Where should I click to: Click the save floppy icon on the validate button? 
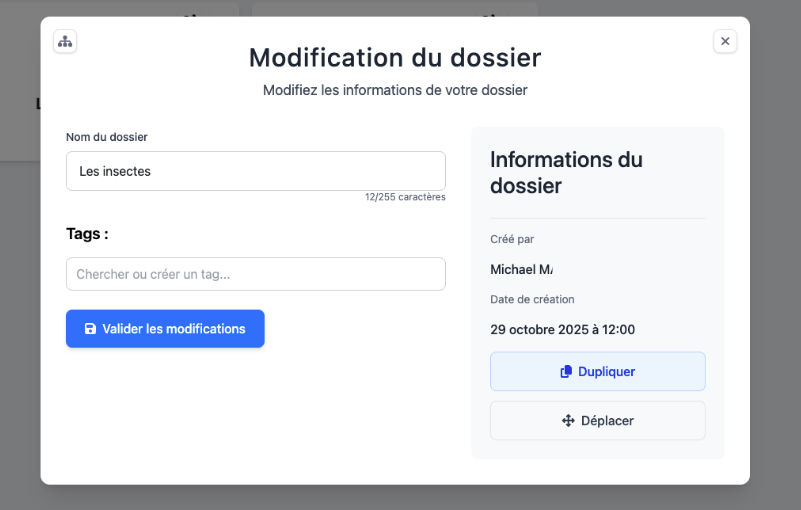point(90,329)
